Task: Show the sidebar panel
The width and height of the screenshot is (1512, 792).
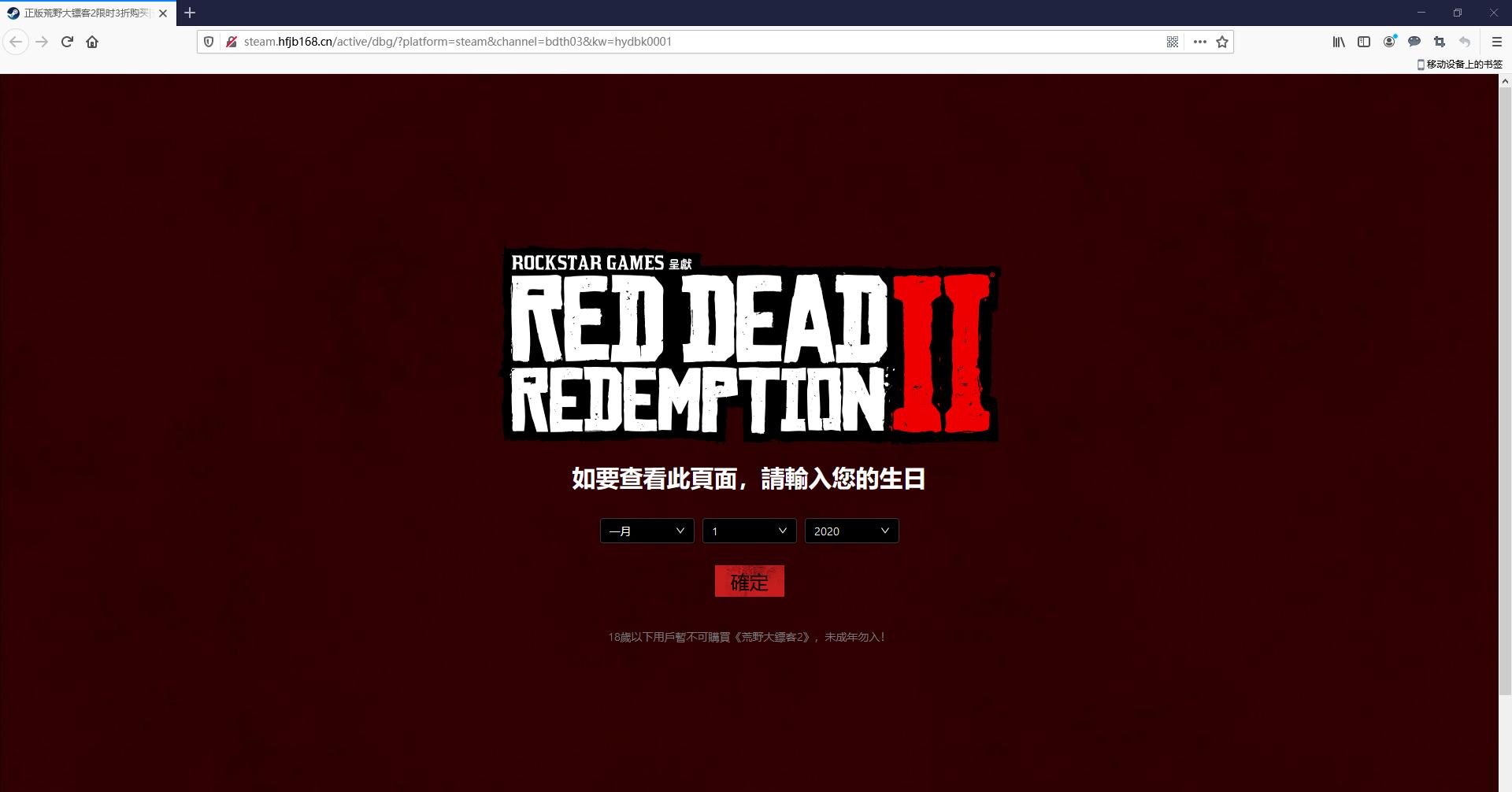Action: (x=1364, y=42)
